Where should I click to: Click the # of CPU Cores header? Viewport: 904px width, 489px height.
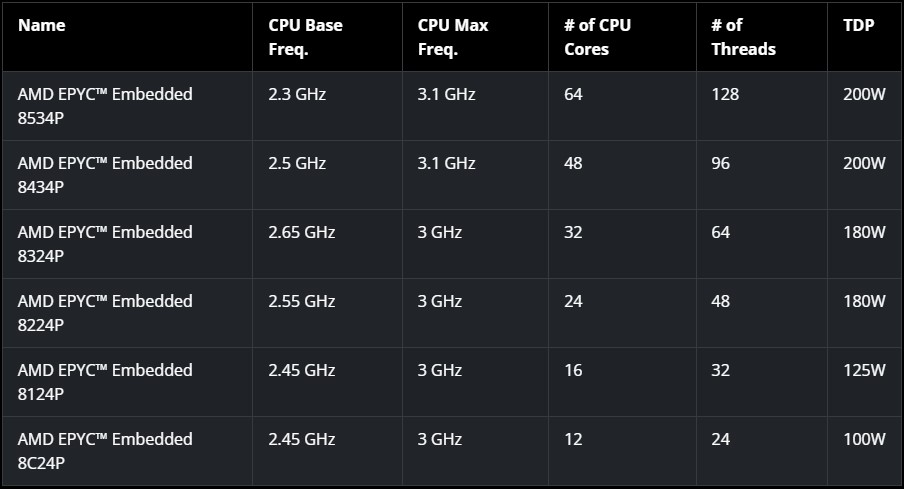pos(597,37)
